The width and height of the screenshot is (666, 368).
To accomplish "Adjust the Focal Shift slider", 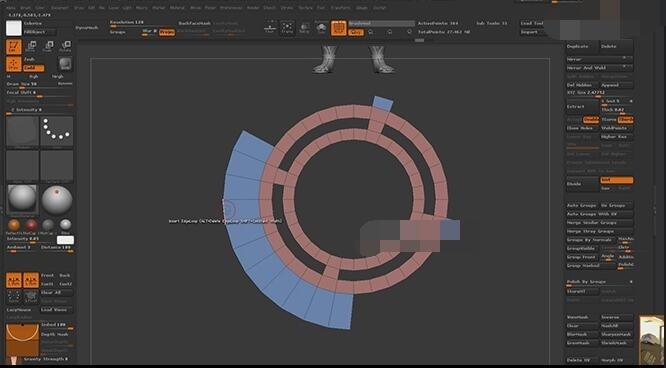I will click(x=40, y=93).
